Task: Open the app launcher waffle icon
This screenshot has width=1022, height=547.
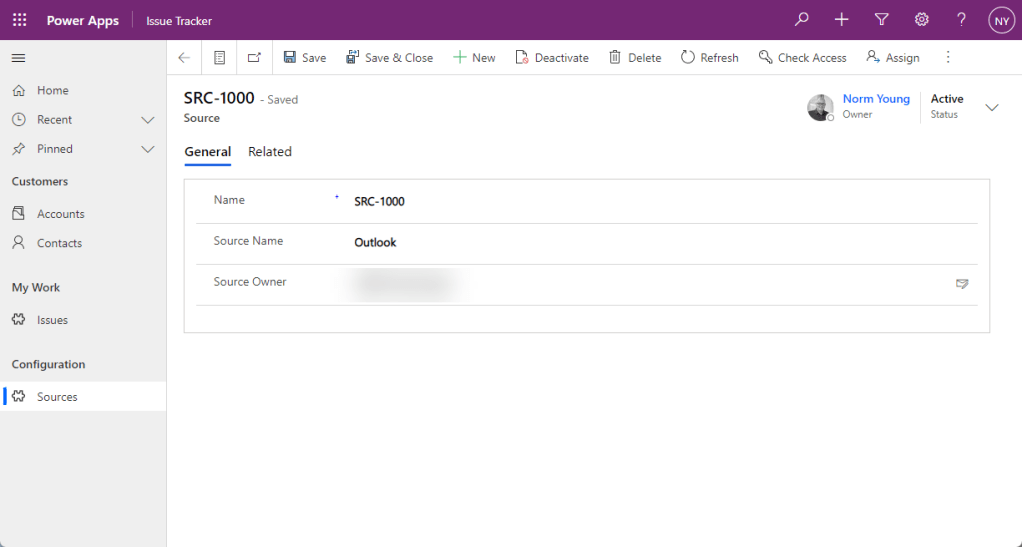Action: point(20,20)
